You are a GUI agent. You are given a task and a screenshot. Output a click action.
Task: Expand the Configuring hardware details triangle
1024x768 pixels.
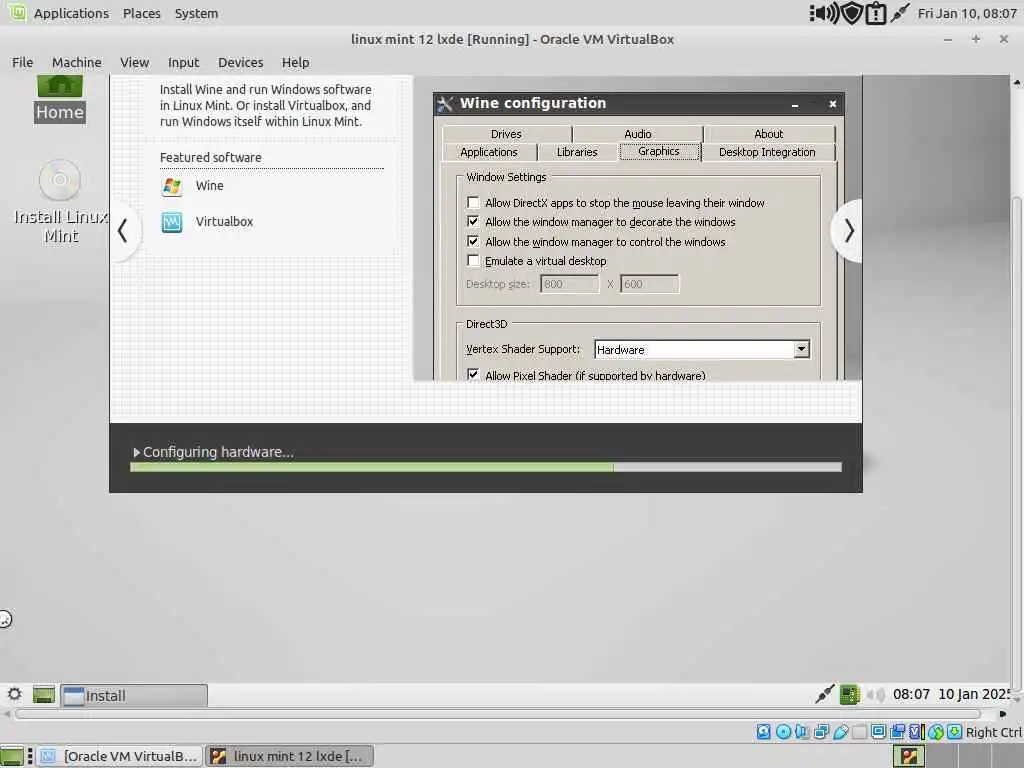click(x=136, y=452)
